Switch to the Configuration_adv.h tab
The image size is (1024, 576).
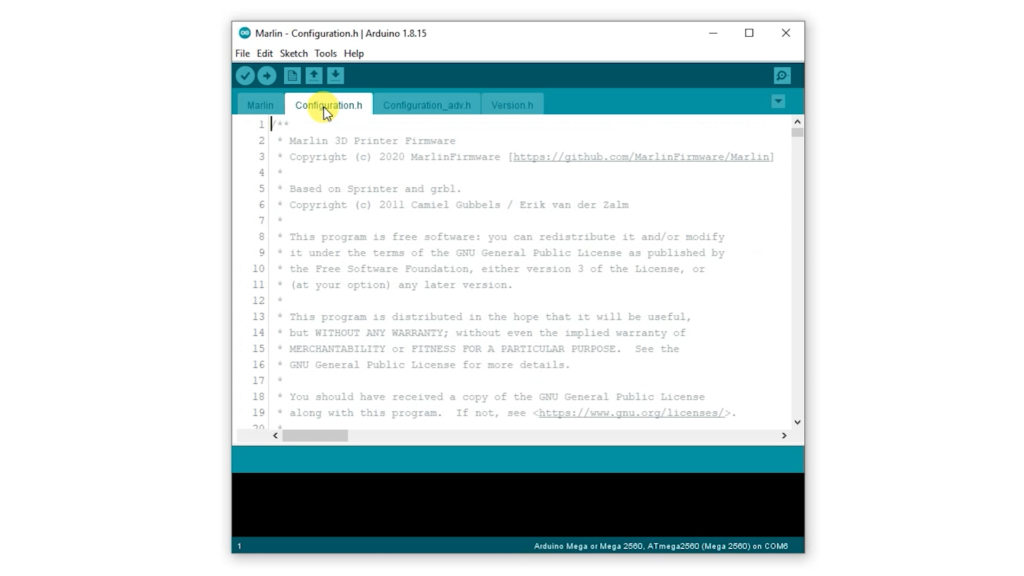[x=426, y=105]
